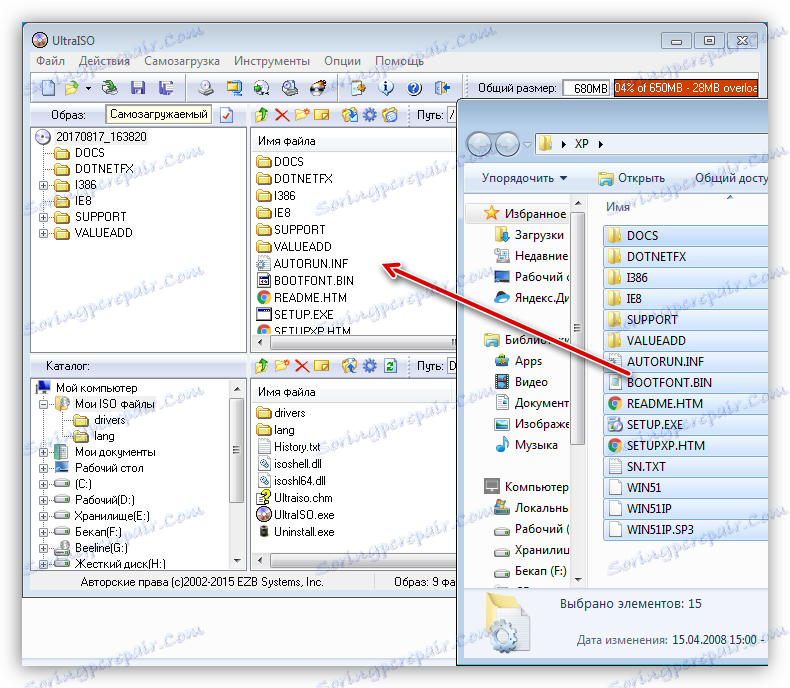Open the dropdown arrow next to Open icon

coord(89,88)
